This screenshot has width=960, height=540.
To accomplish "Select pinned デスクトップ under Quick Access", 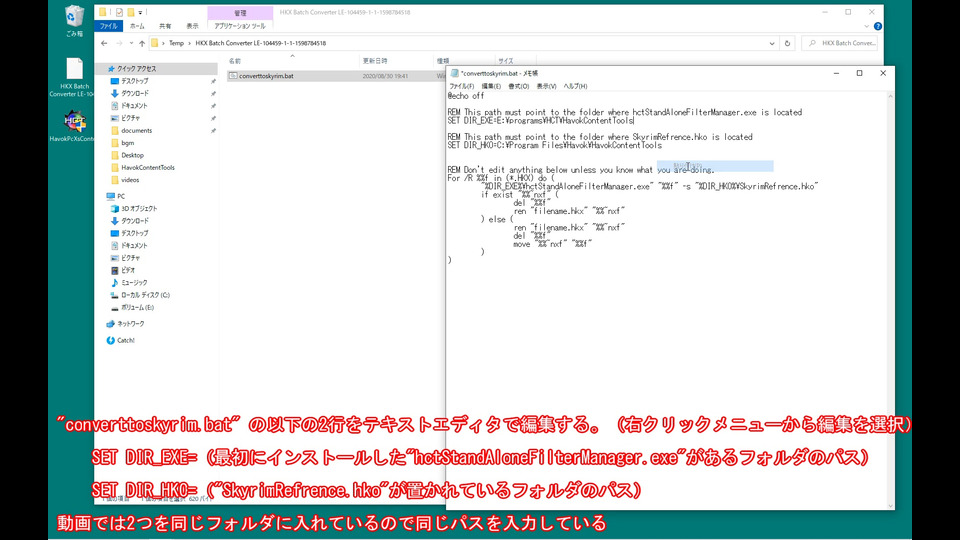I will coord(135,81).
